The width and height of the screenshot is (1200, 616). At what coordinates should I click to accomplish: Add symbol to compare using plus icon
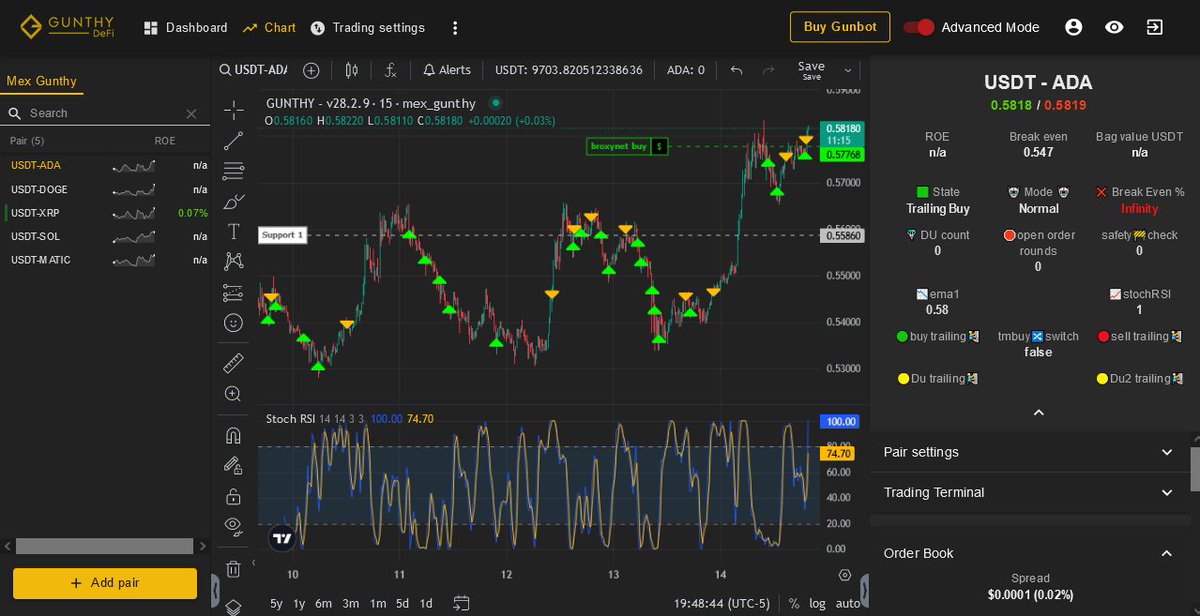(x=311, y=70)
